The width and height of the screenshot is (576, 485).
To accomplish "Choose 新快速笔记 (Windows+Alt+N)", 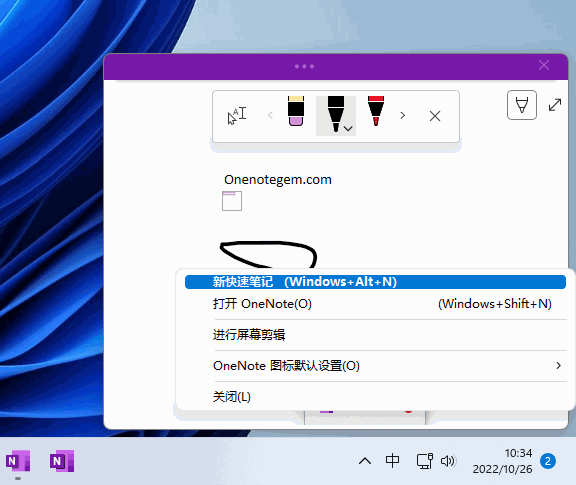I will [x=375, y=282].
